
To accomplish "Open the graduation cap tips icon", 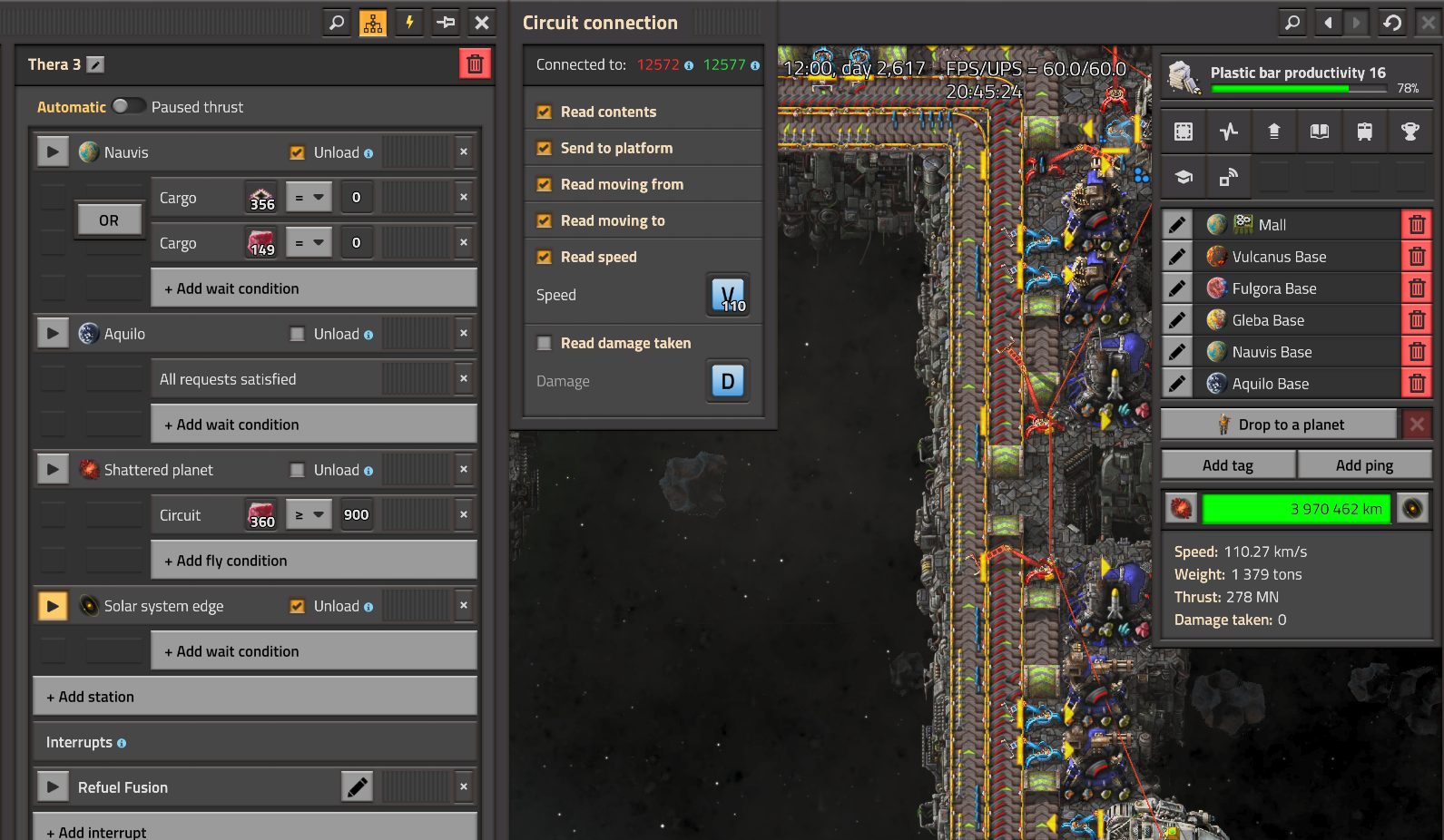I will point(1184,177).
